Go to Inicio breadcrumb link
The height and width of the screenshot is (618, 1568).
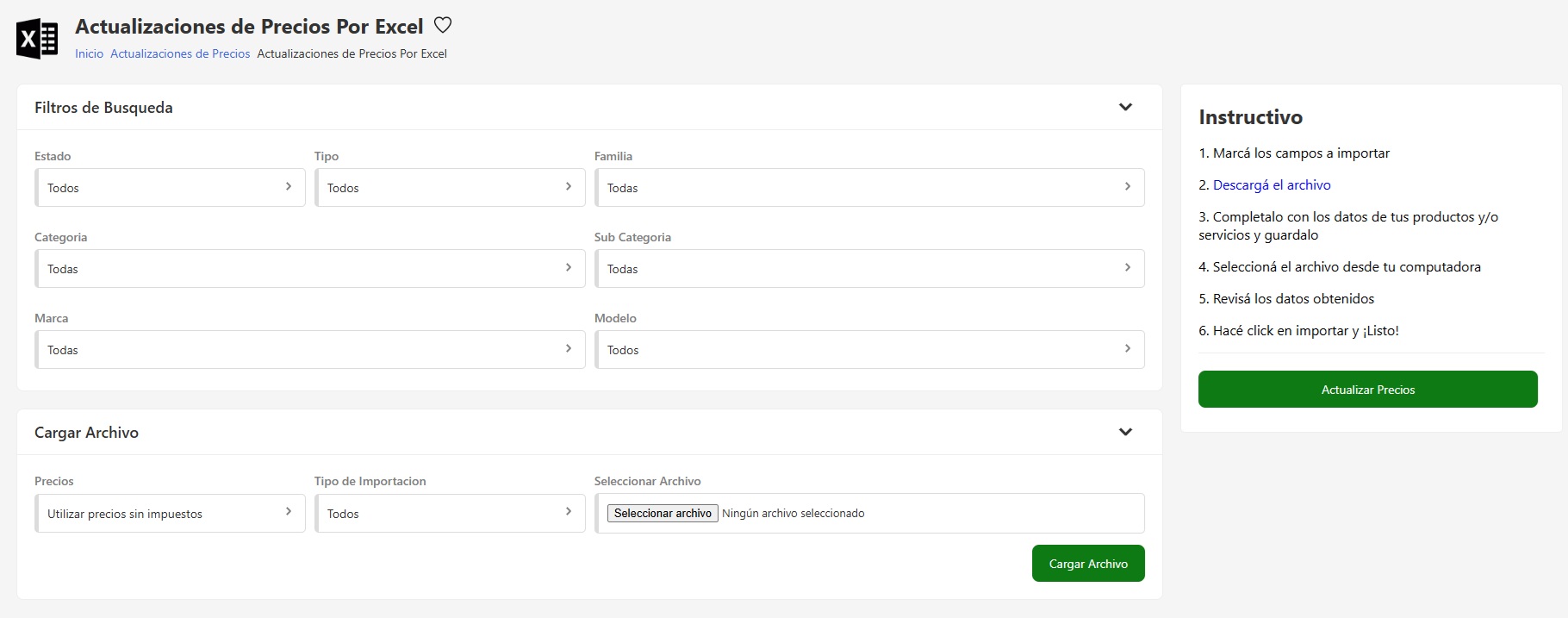89,53
